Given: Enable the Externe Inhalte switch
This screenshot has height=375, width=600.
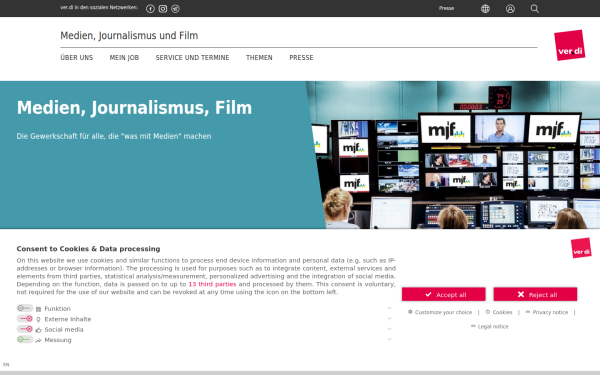Looking at the screenshot, I should (x=25, y=319).
